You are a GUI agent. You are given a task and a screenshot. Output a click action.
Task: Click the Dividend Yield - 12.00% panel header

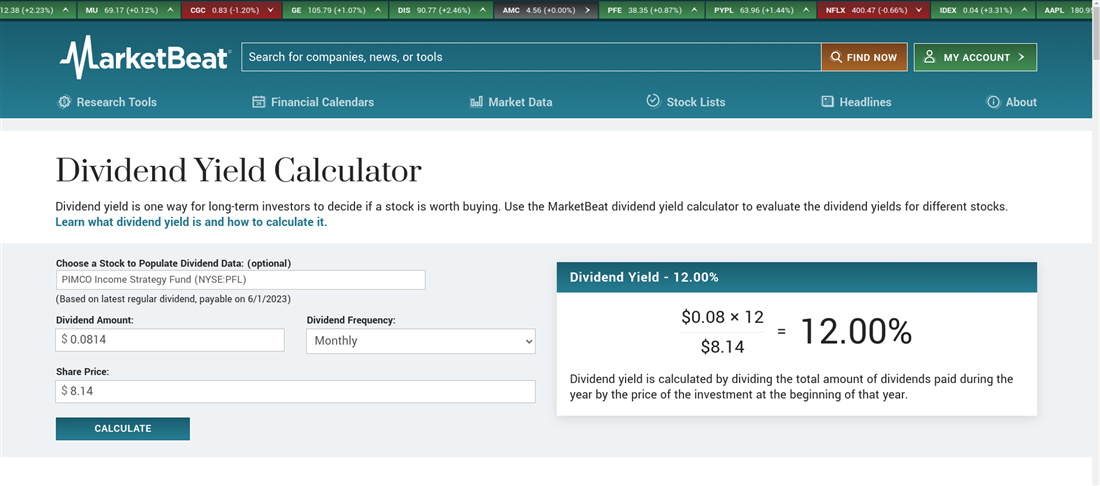click(x=796, y=277)
